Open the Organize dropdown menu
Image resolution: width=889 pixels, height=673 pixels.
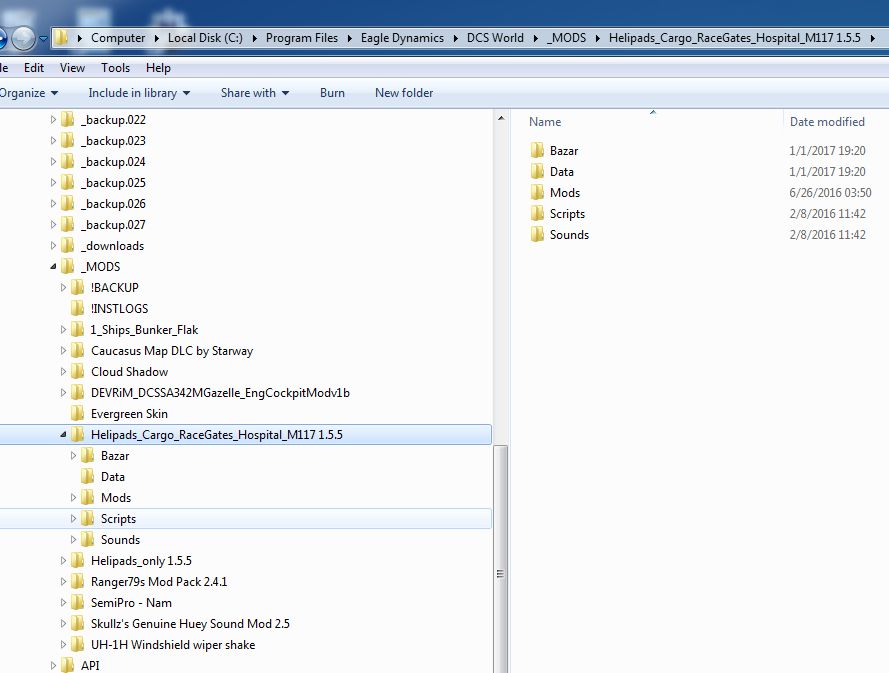(28, 93)
